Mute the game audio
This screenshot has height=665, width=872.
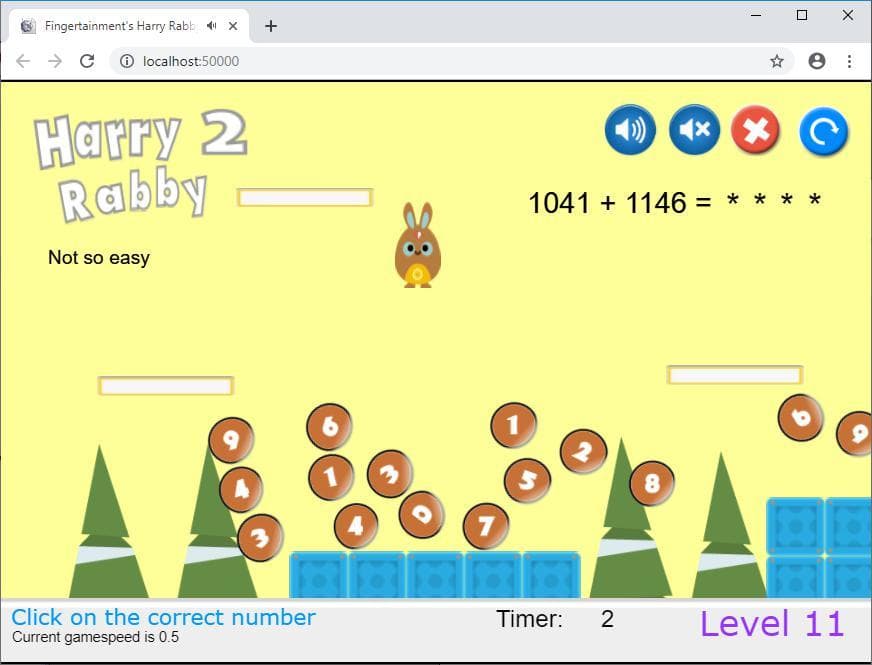pyautogui.click(x=695, y=130)
